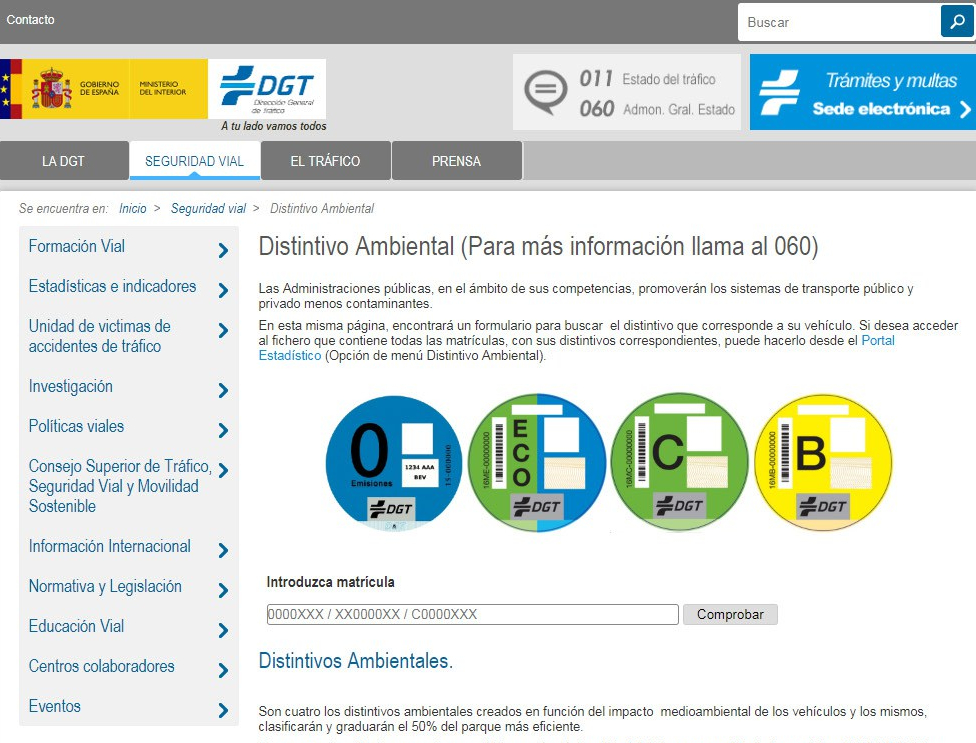
Task: Expand Estadísticas e indicadores chevron
Action: [x=223, y=290]
